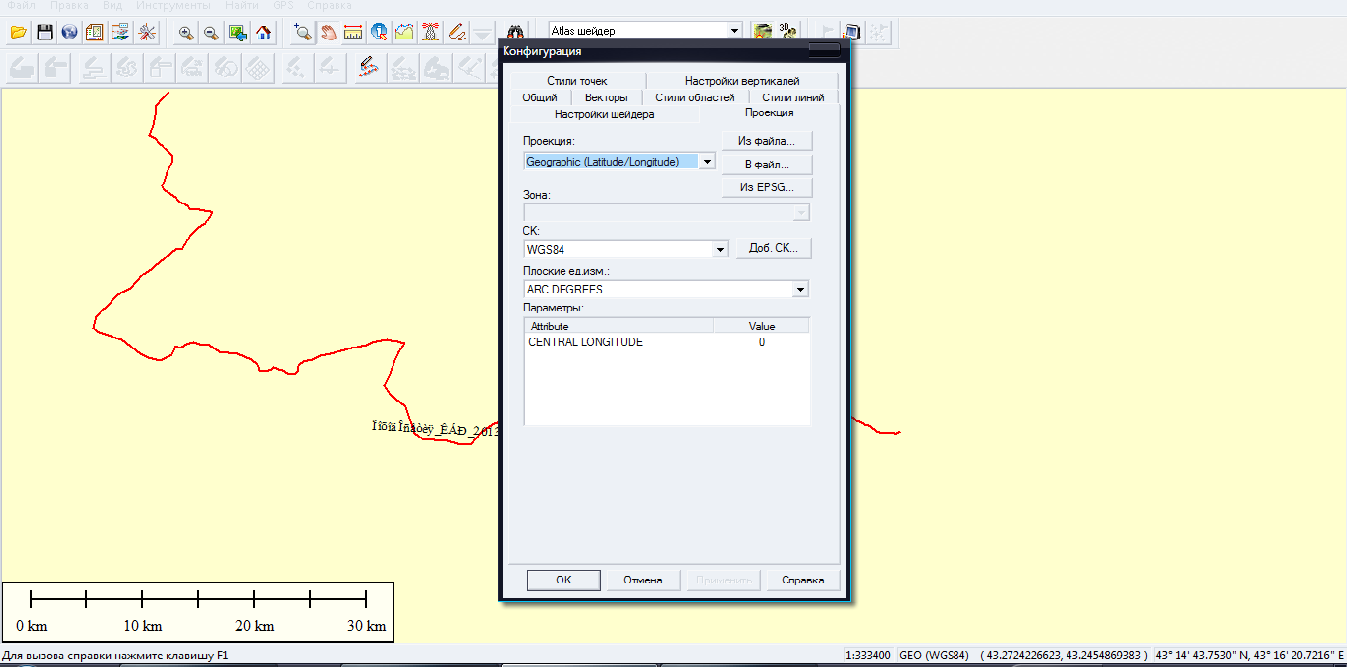Select the CENTRAL LONGITUDE parameter row

coord(666,342)
